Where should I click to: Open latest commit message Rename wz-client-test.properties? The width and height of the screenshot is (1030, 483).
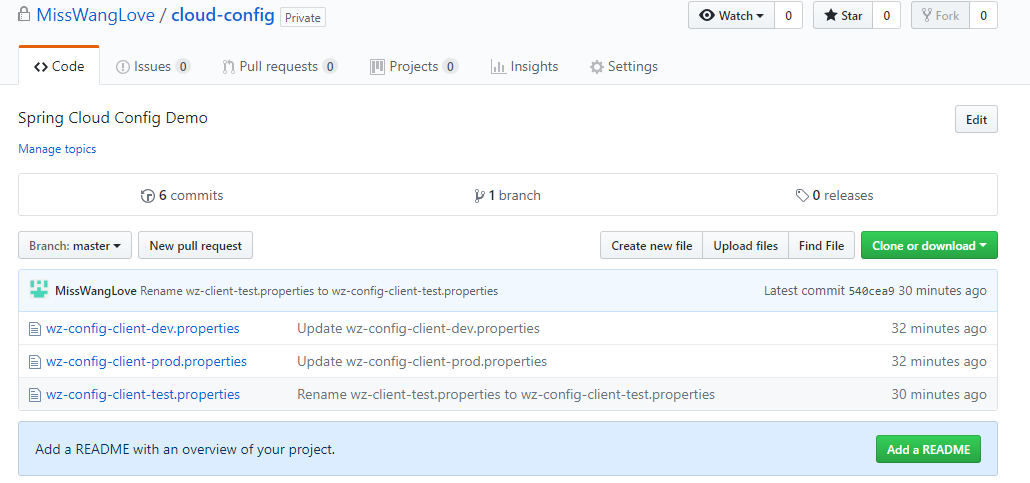coord(319,290)
